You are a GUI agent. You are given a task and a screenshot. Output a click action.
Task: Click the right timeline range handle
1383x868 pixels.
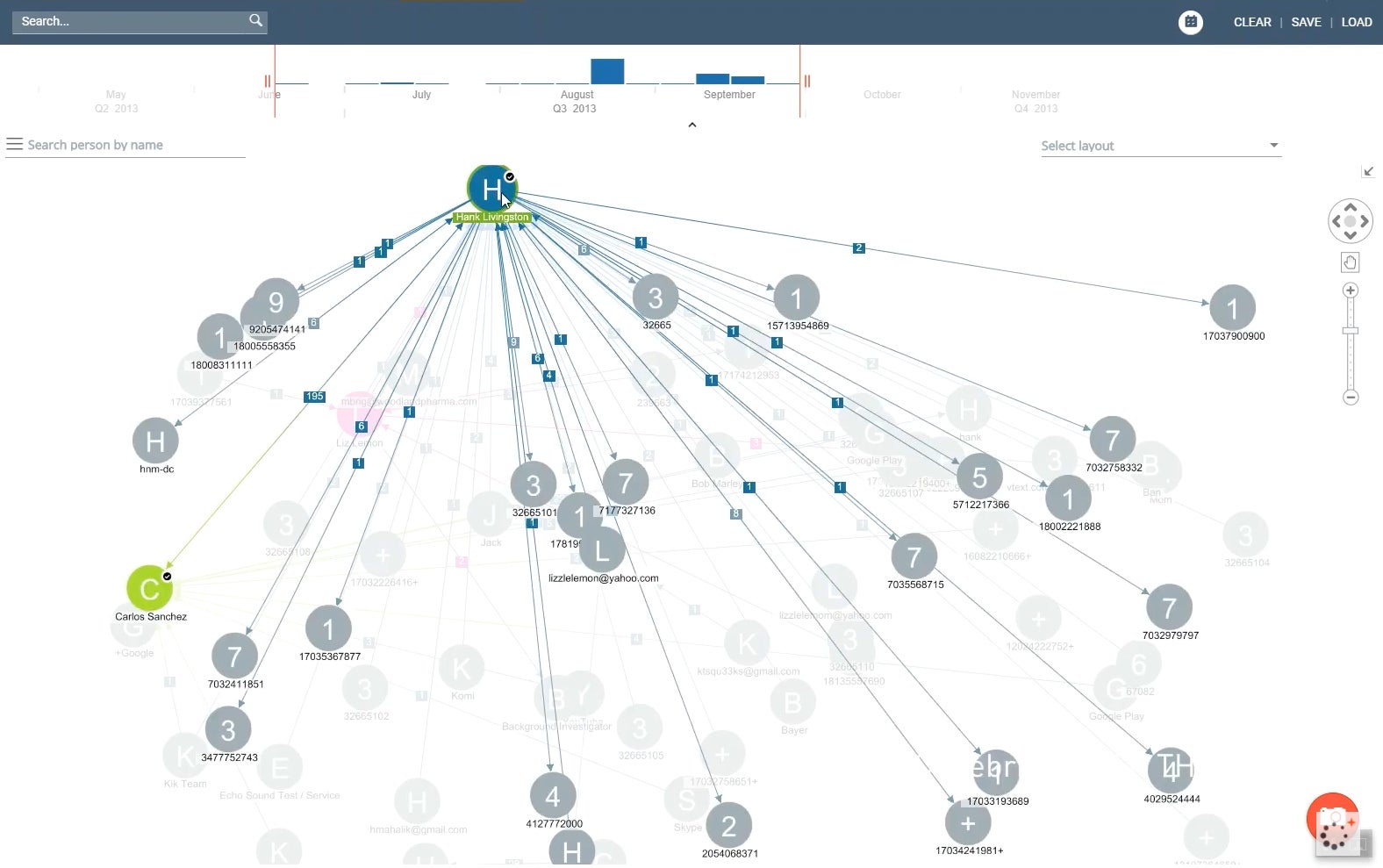click(806, 81)
